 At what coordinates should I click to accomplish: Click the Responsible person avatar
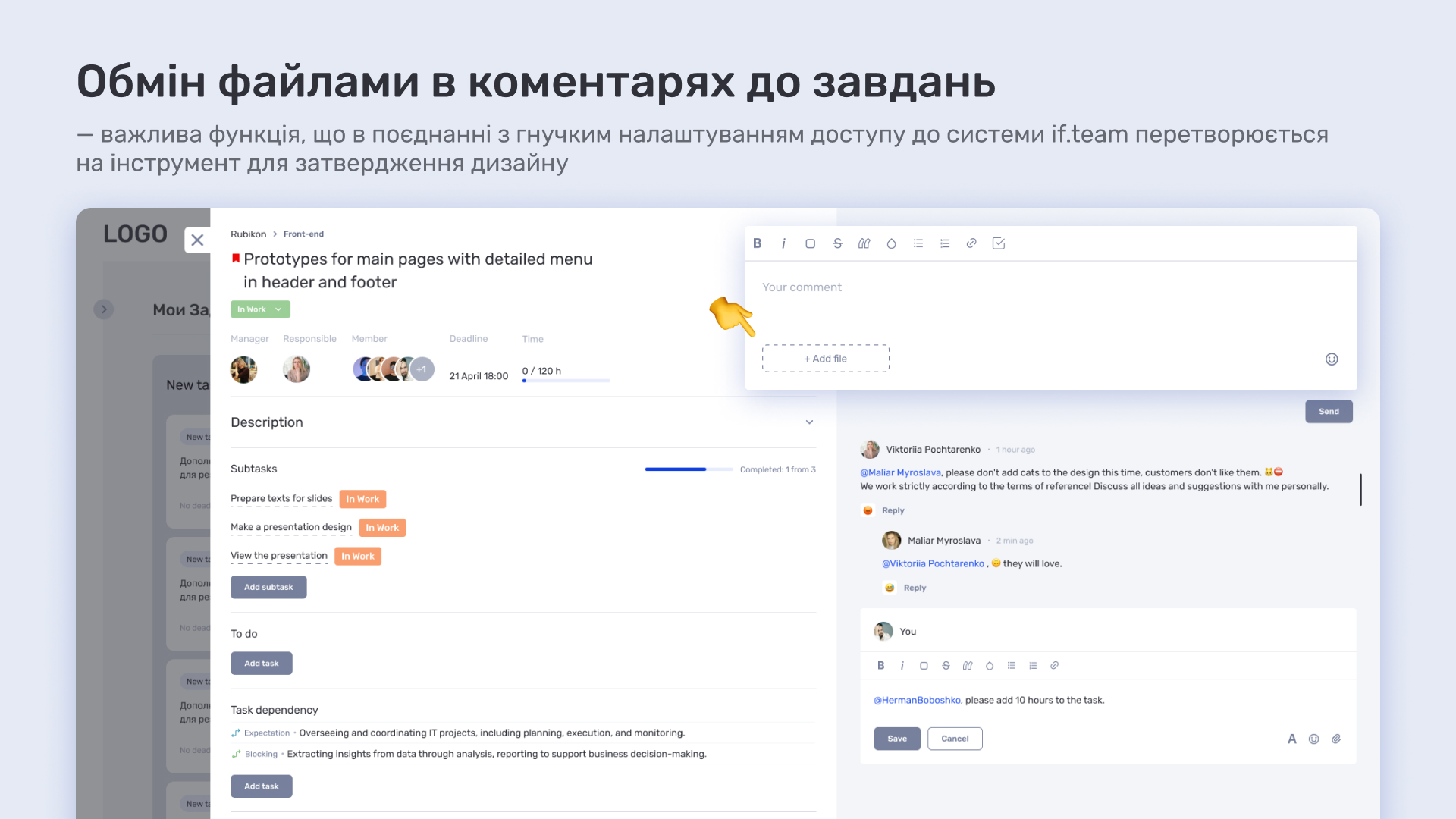[x=297, y=369]
